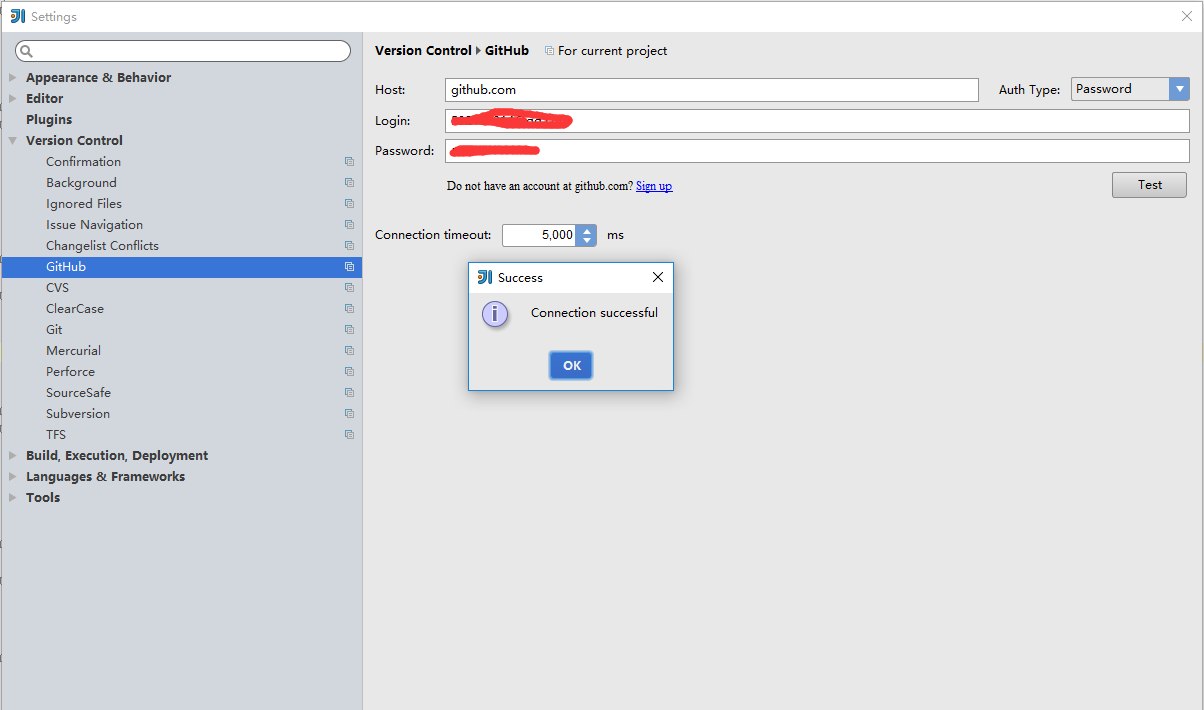Click the Test connection button

pos(1149,185)
